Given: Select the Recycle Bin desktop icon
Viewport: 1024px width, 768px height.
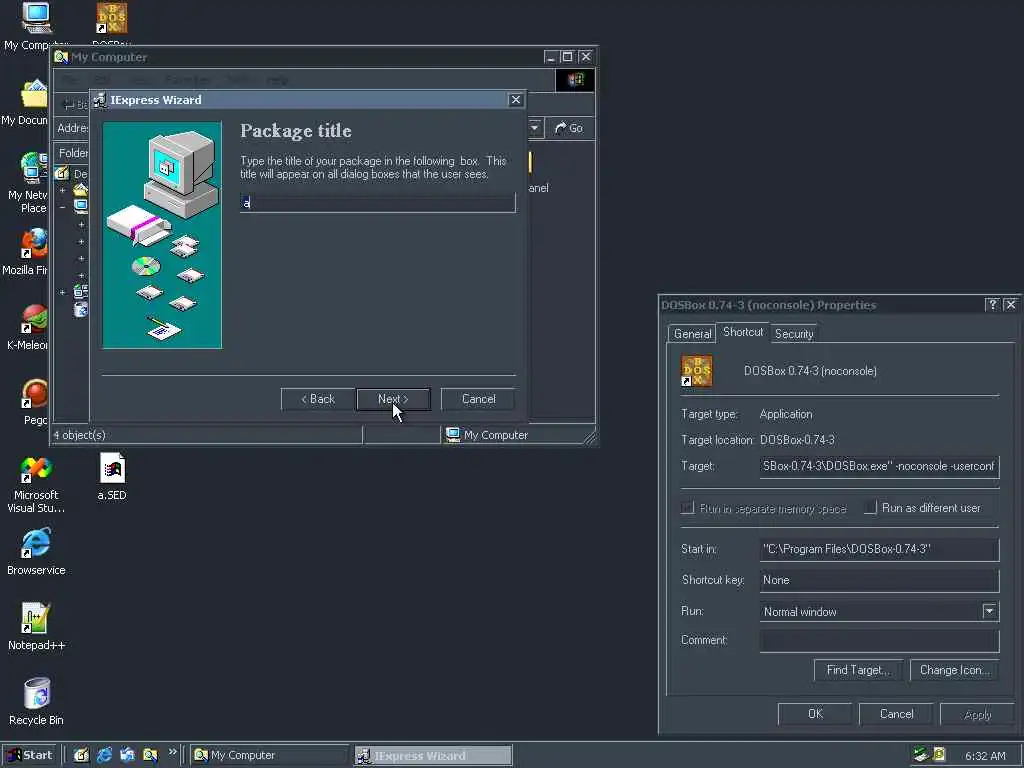Looking at the screenshot, I should pos(37,693).
